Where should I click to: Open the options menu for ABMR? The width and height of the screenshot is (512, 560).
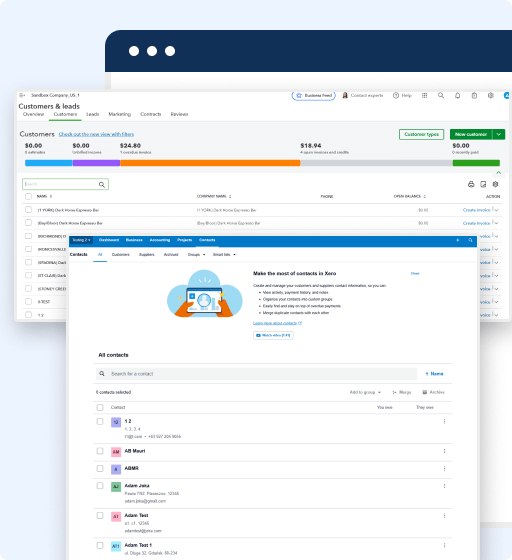click(x=445, y=468)
